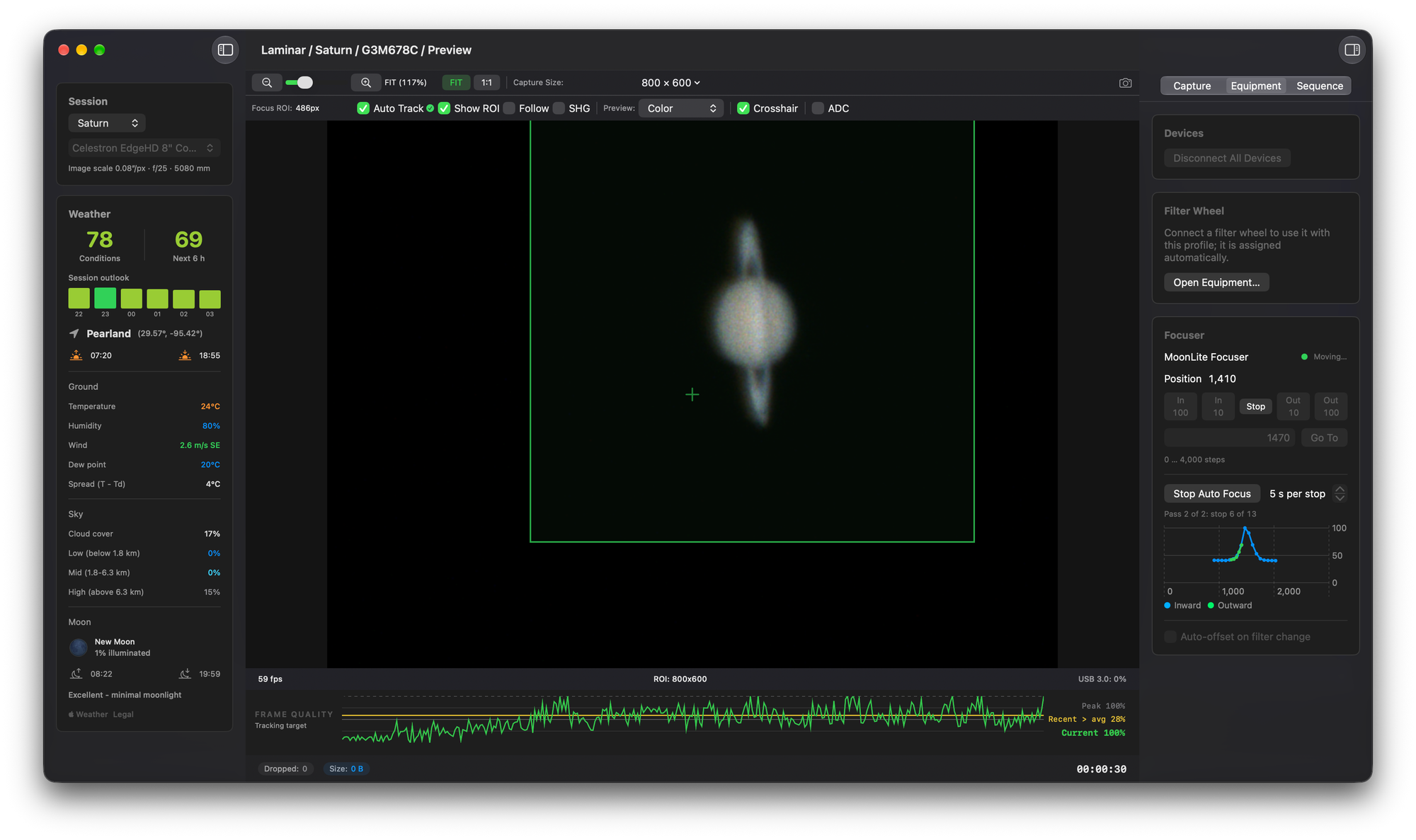The height and width of the screenshot is (840, 1416).
Task: Toggle the zoom switch in toolbar
Action: [x=299, y=83]
